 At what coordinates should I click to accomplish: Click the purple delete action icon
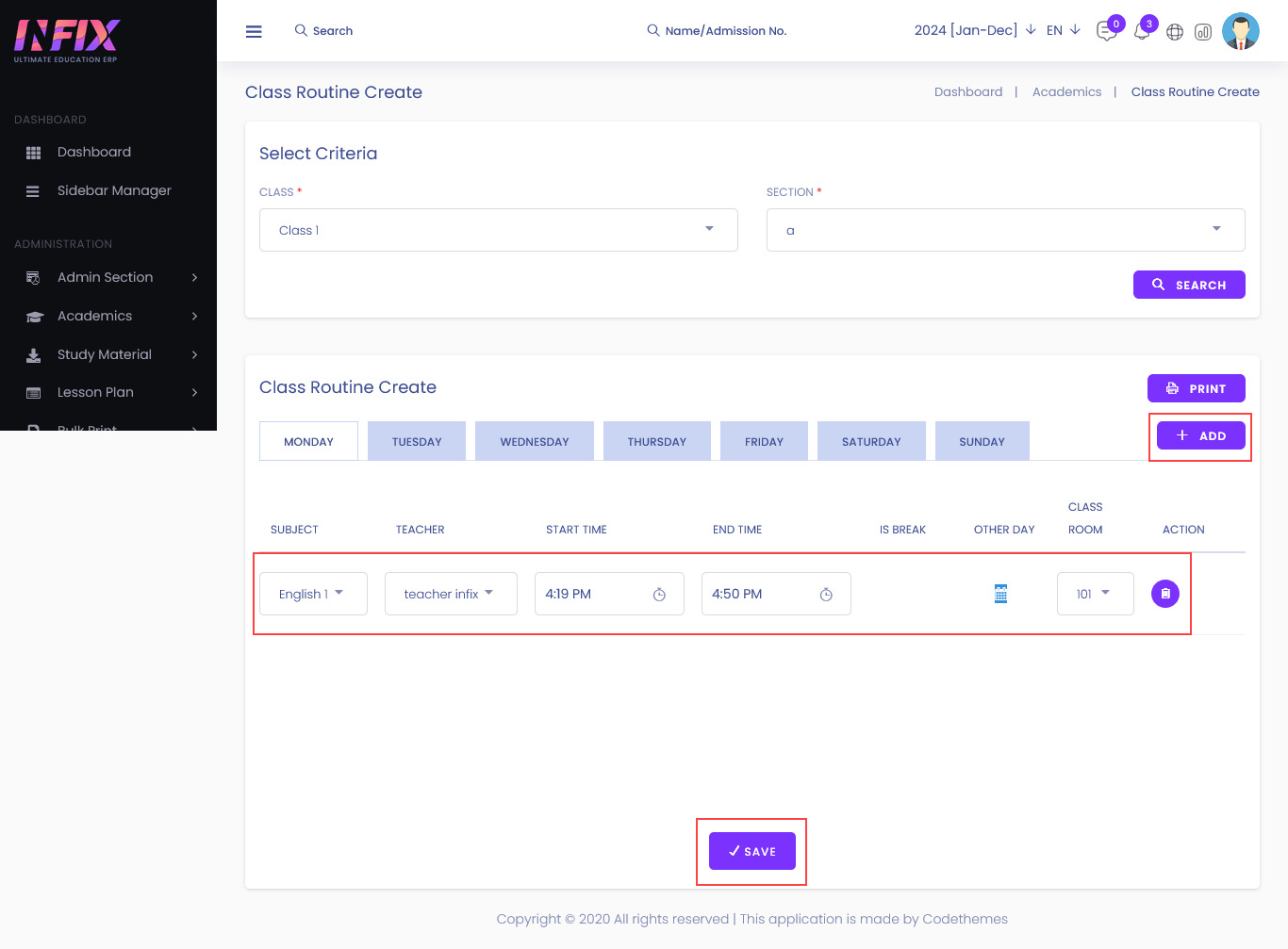tap(1165, 594)
